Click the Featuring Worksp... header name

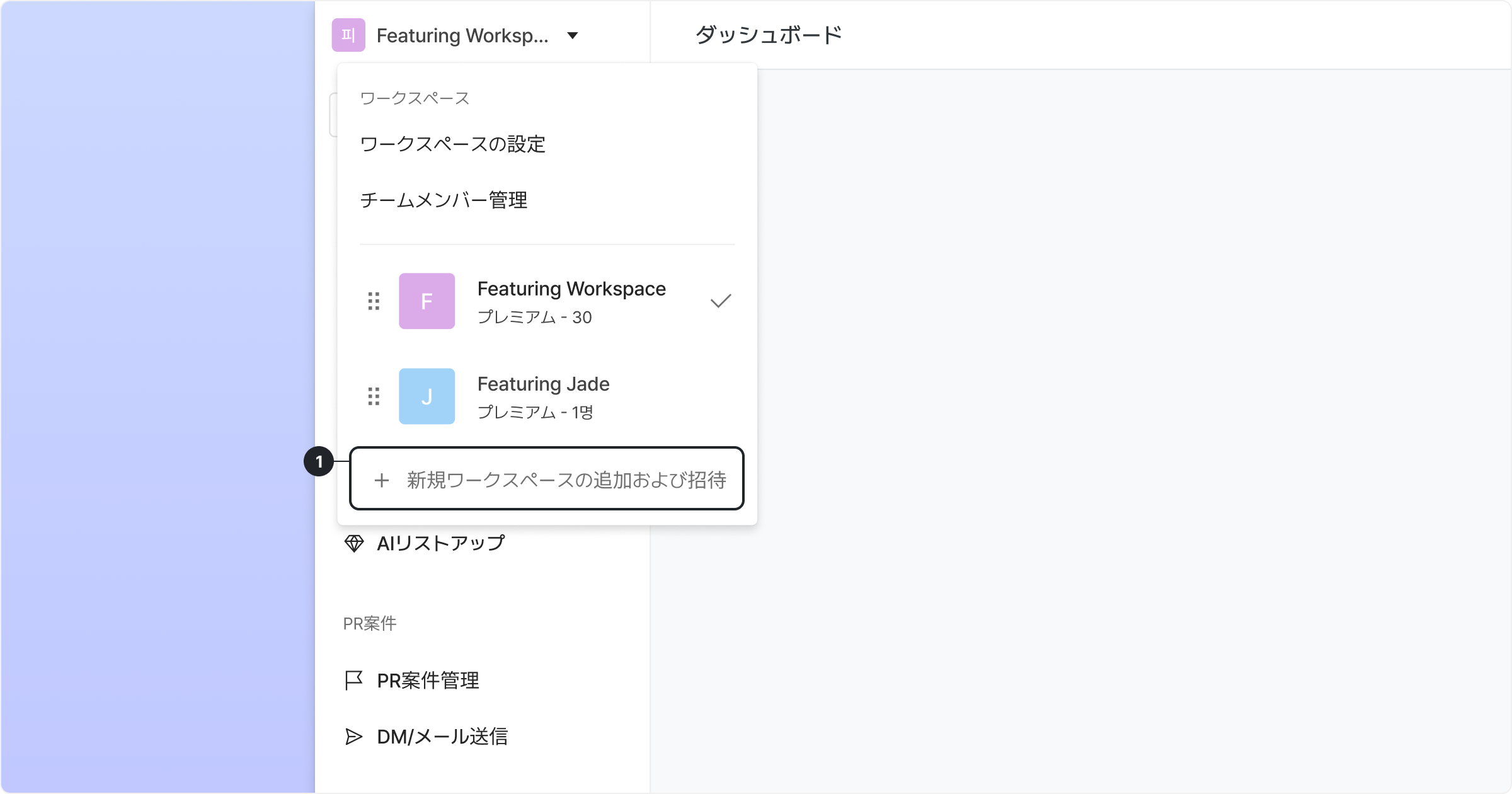click(462, 36)
